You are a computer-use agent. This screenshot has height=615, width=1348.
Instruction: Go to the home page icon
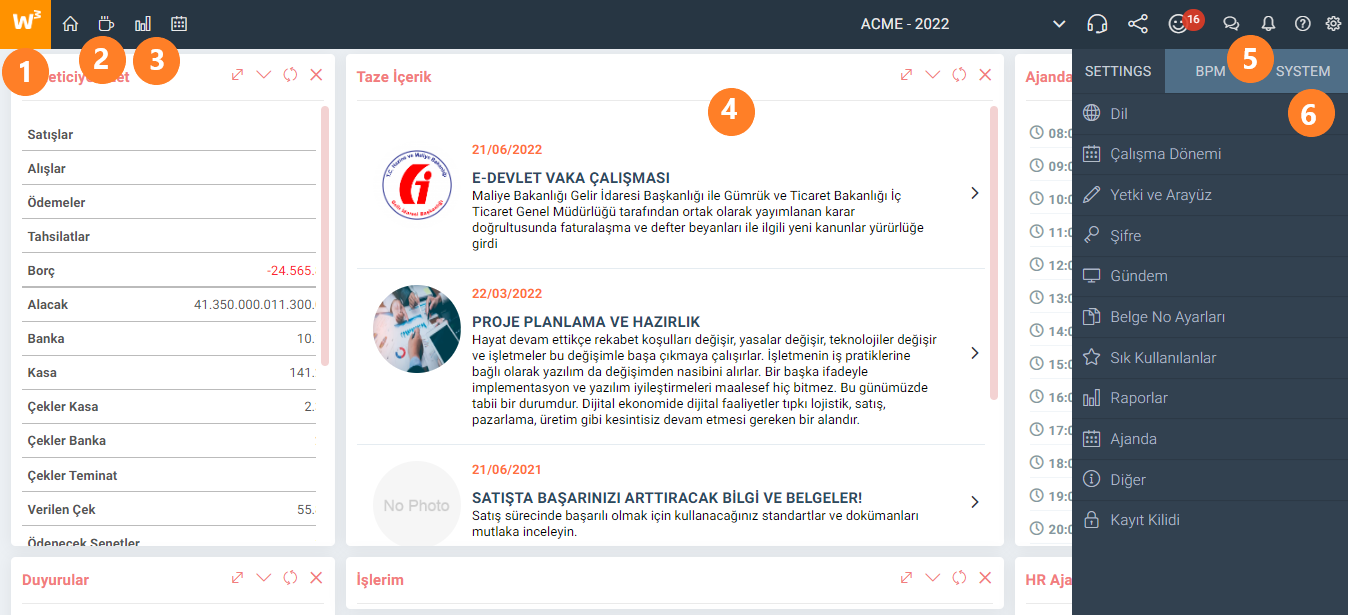pyautogui.click(x=71, y=24)
